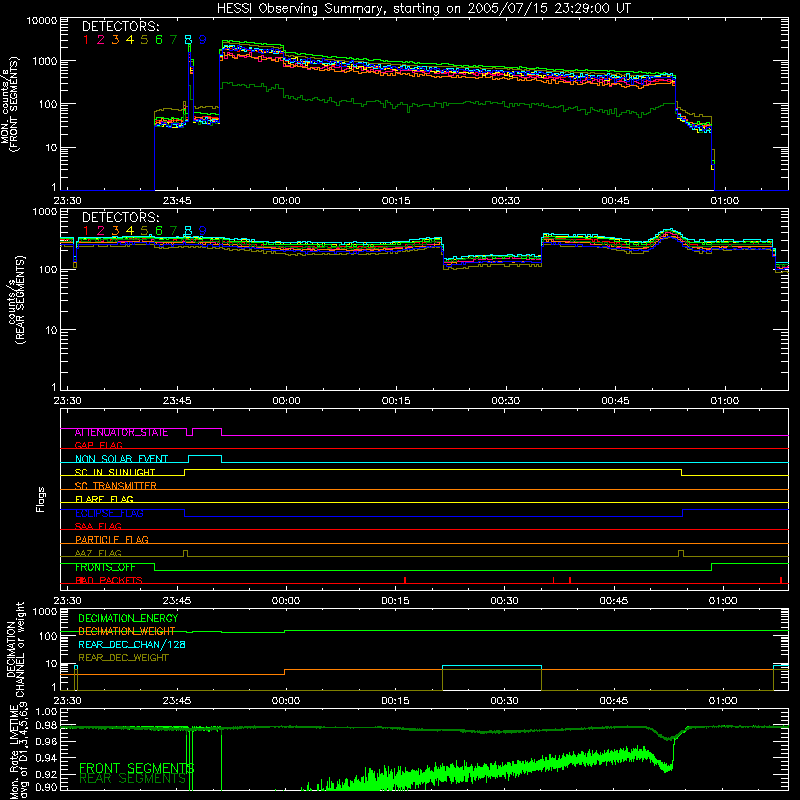
Task: Click the 0.98 tick label on the livetime axis
Action: pyautogui.click(x=46, y=726)
